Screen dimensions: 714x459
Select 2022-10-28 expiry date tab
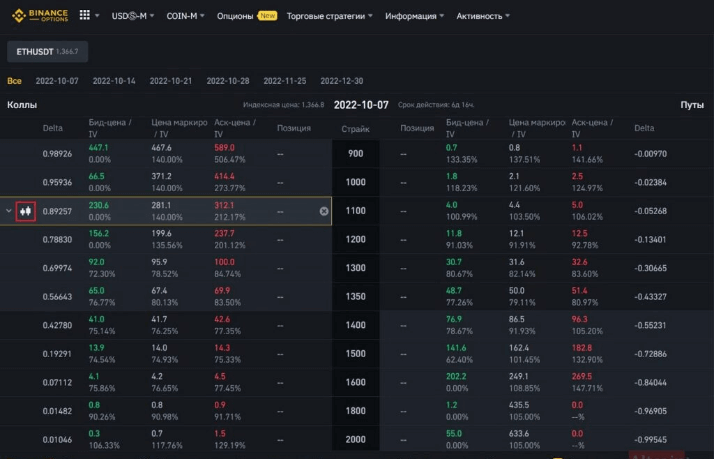(228, 80)
